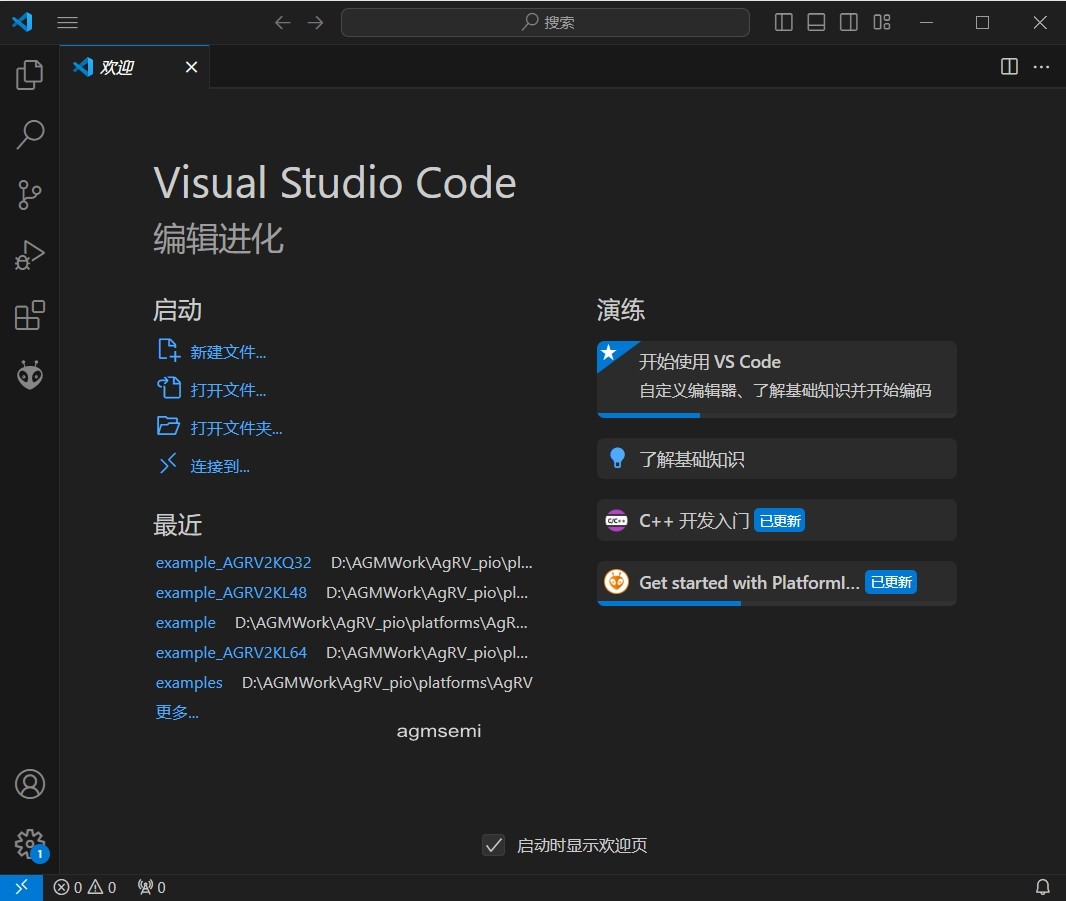Screen dimensions: 1066x901
Task: Open recent project example_AGRV2KQ32
Action: [x=233, y=563]
